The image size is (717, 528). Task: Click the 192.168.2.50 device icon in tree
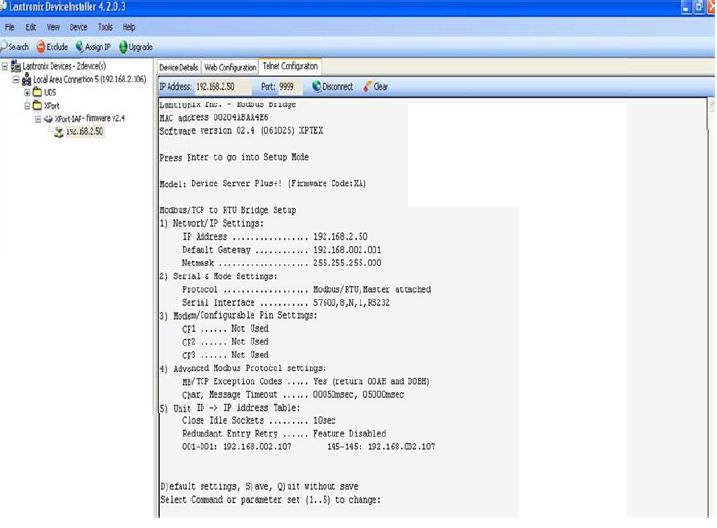(59, 132)
